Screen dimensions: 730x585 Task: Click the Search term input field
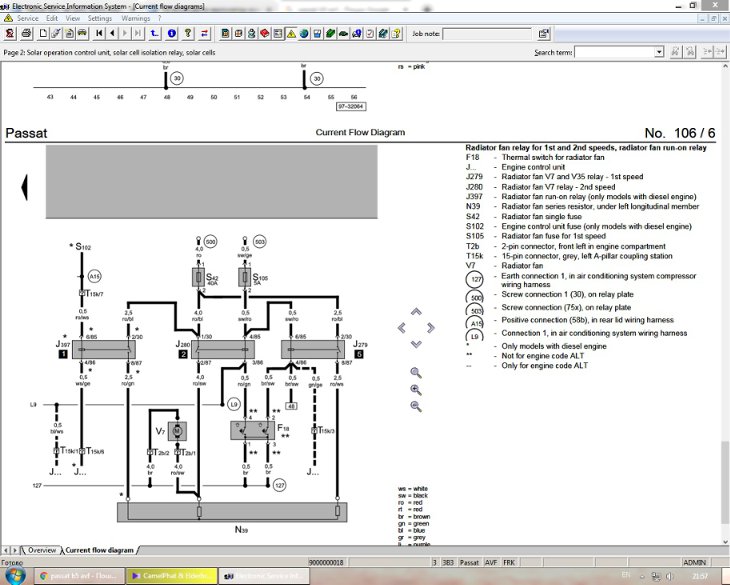point(615,52)
